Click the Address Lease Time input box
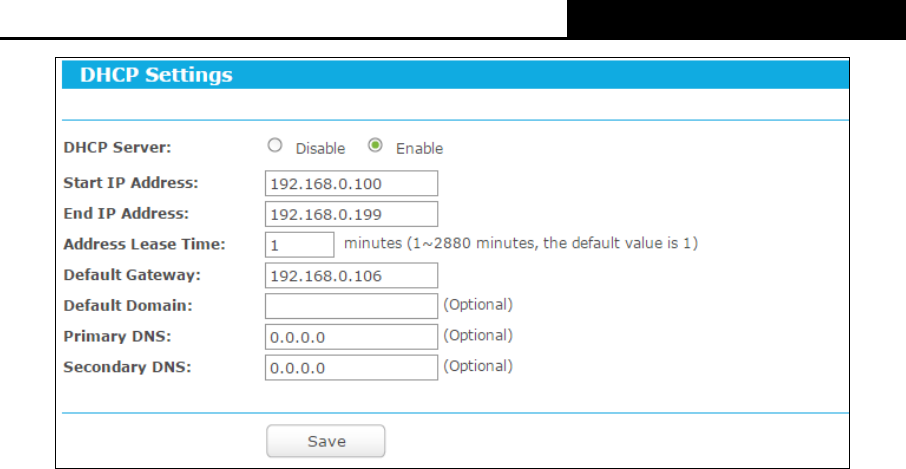This screenshot has height=469, width=906. (x=299, y=244)
